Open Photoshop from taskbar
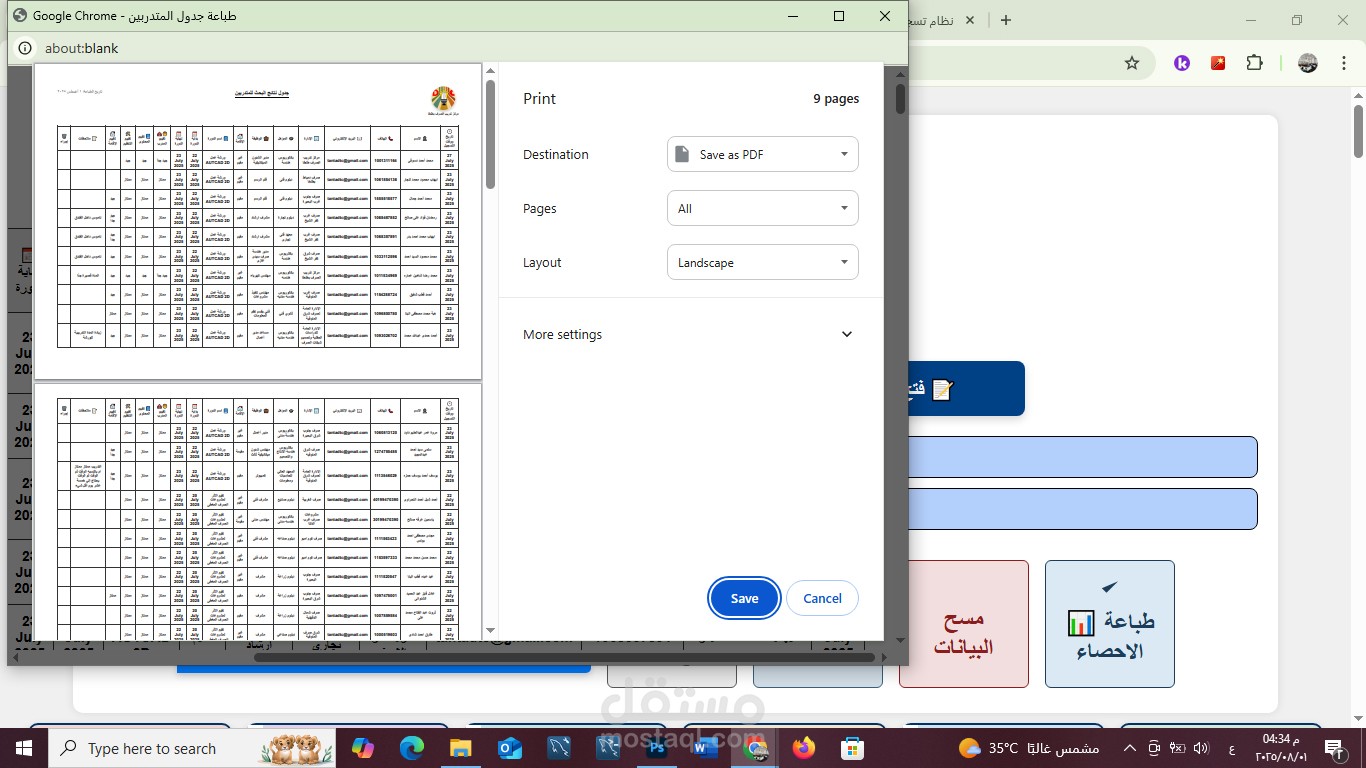 [x=657, y=748]
